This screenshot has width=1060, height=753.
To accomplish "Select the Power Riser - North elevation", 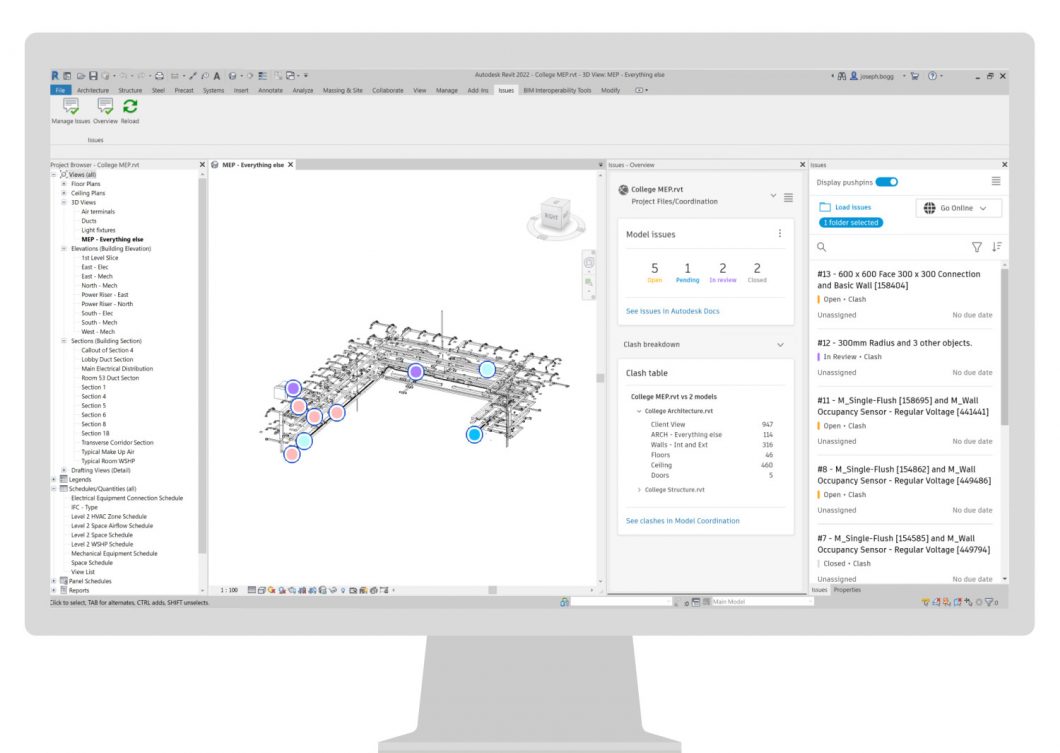I will [x=107, y=304].
